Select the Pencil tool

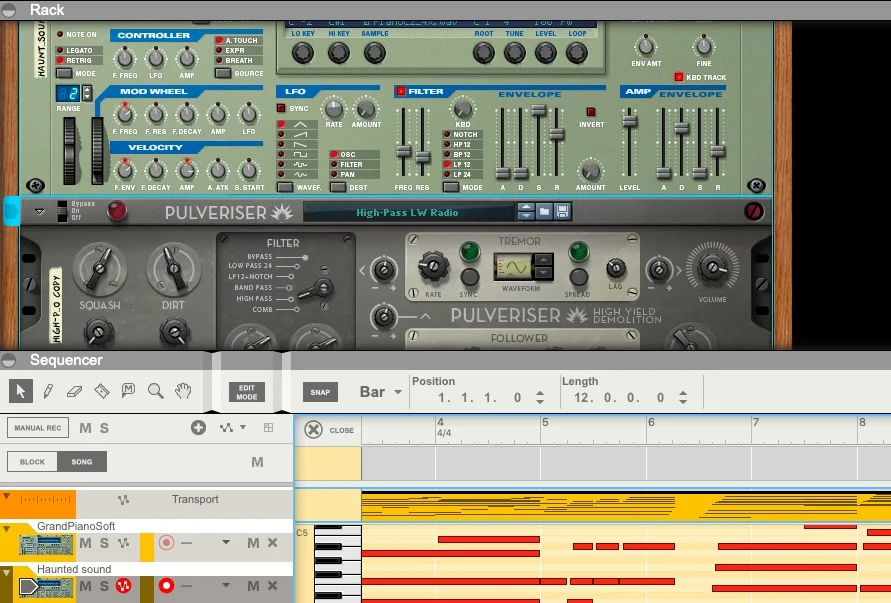pyautogui.click(x=48, y=391)
